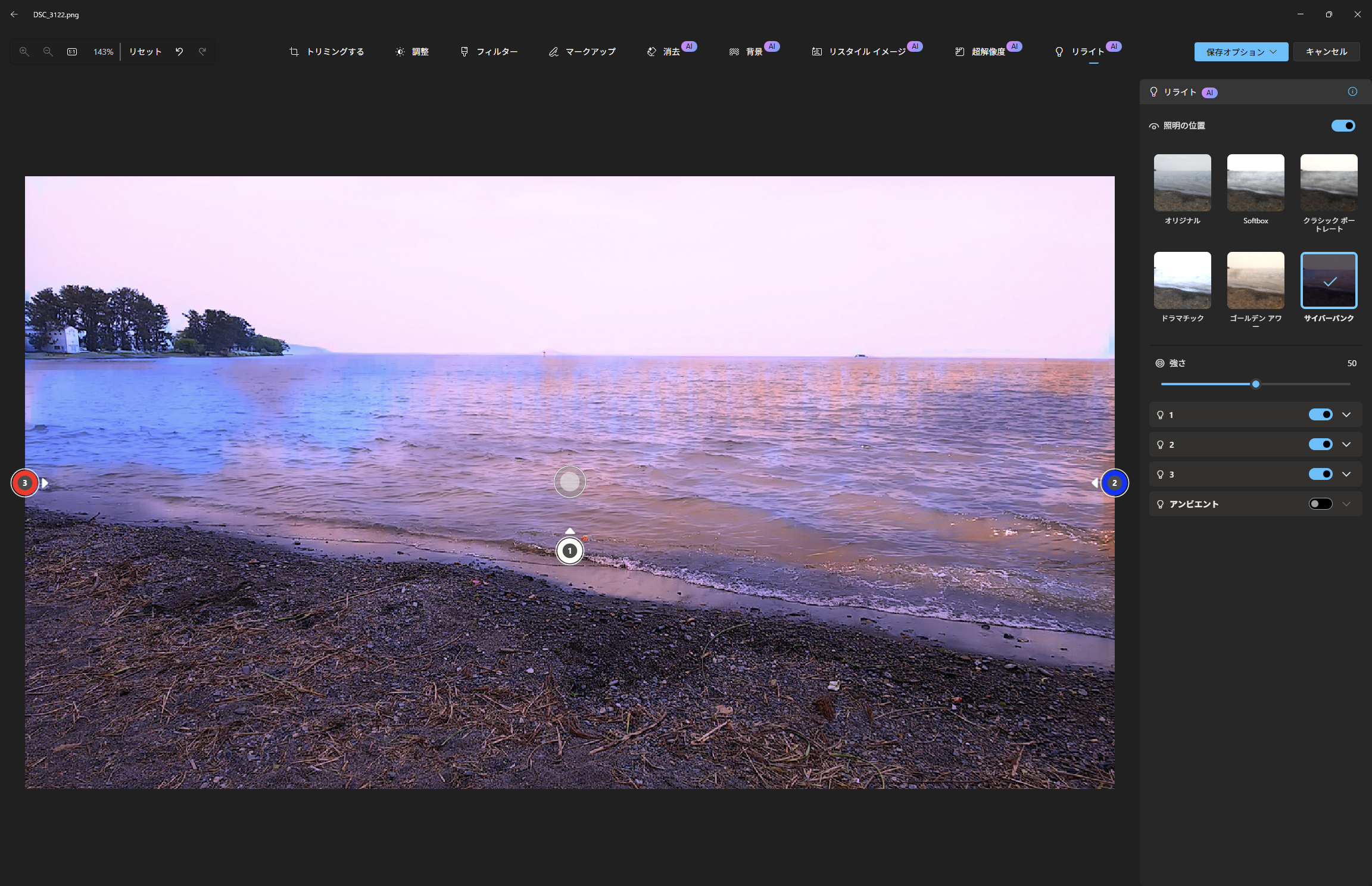Toggle the 照明の位置 switch
The image size is (1372, 886).
1343,126
